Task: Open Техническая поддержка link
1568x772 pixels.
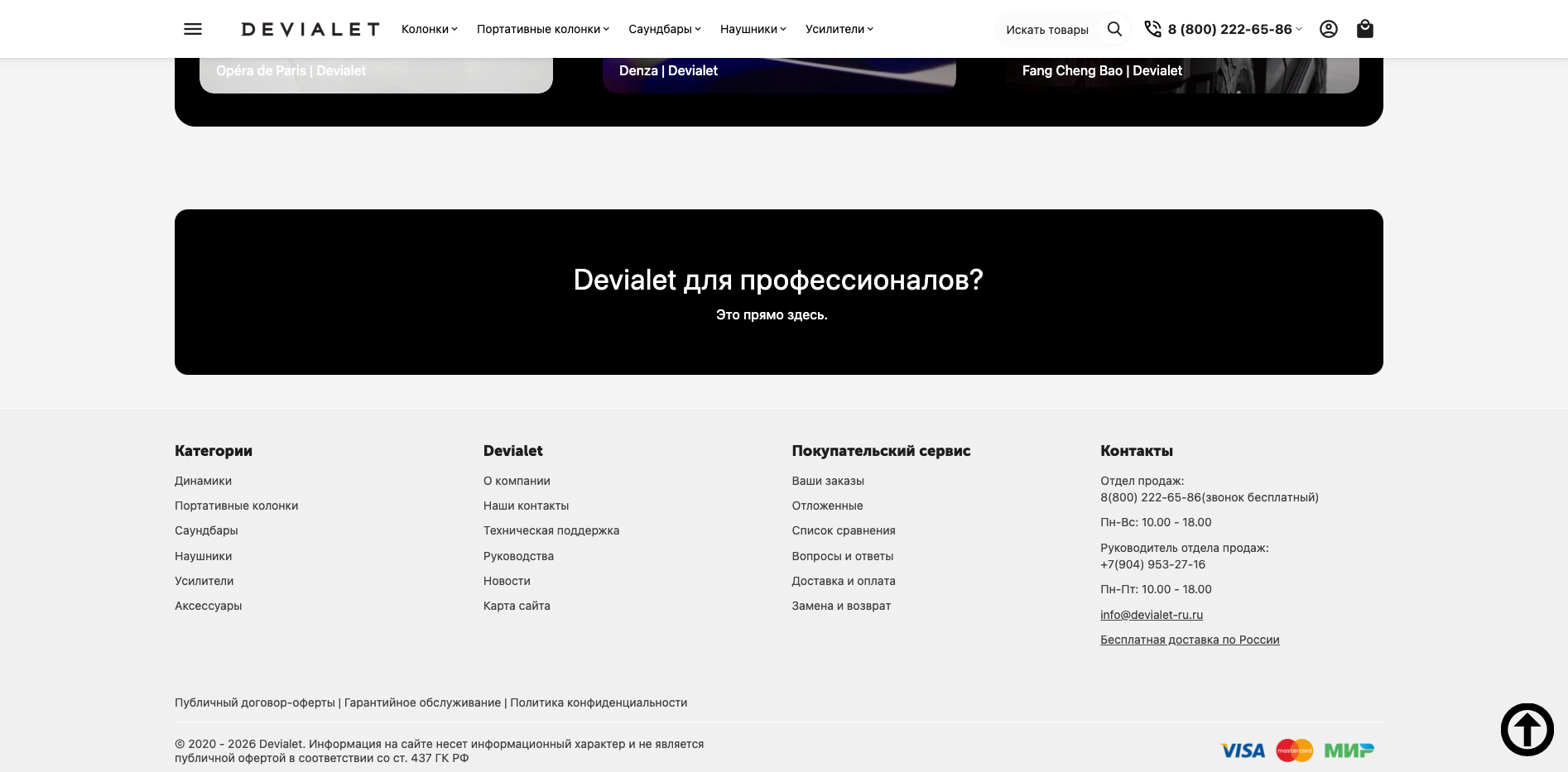Action: (551, 530)
